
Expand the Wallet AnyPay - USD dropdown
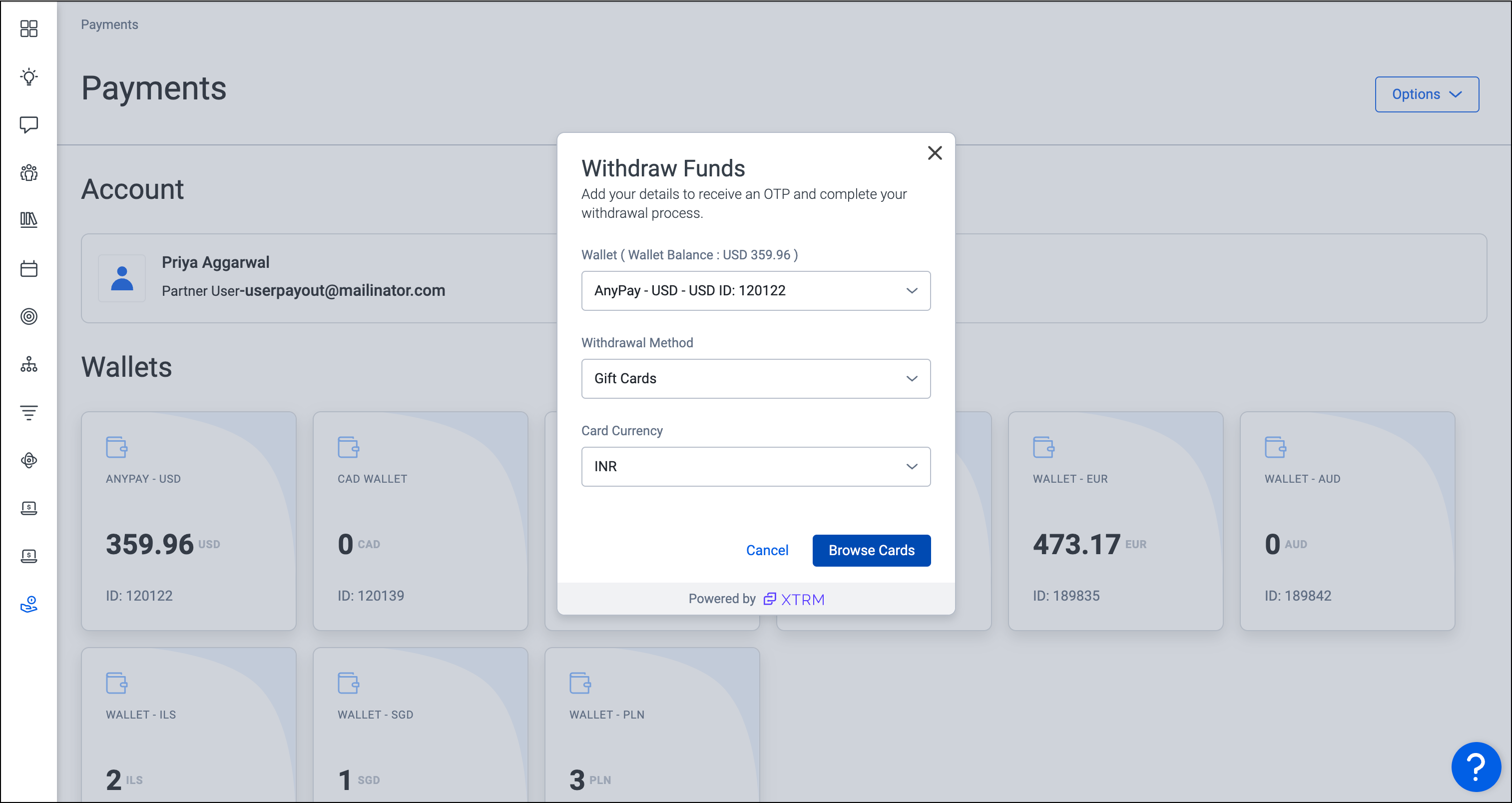click(x=756, y=290)
